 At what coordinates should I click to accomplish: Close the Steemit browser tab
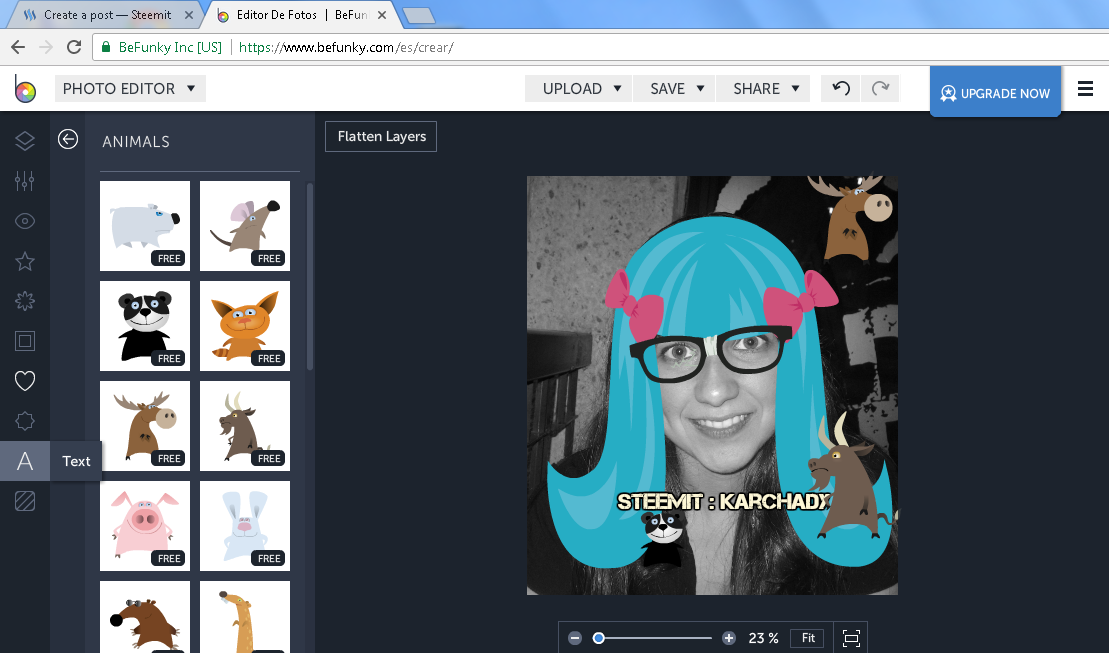pyautogui.click(x=189, y=15)
